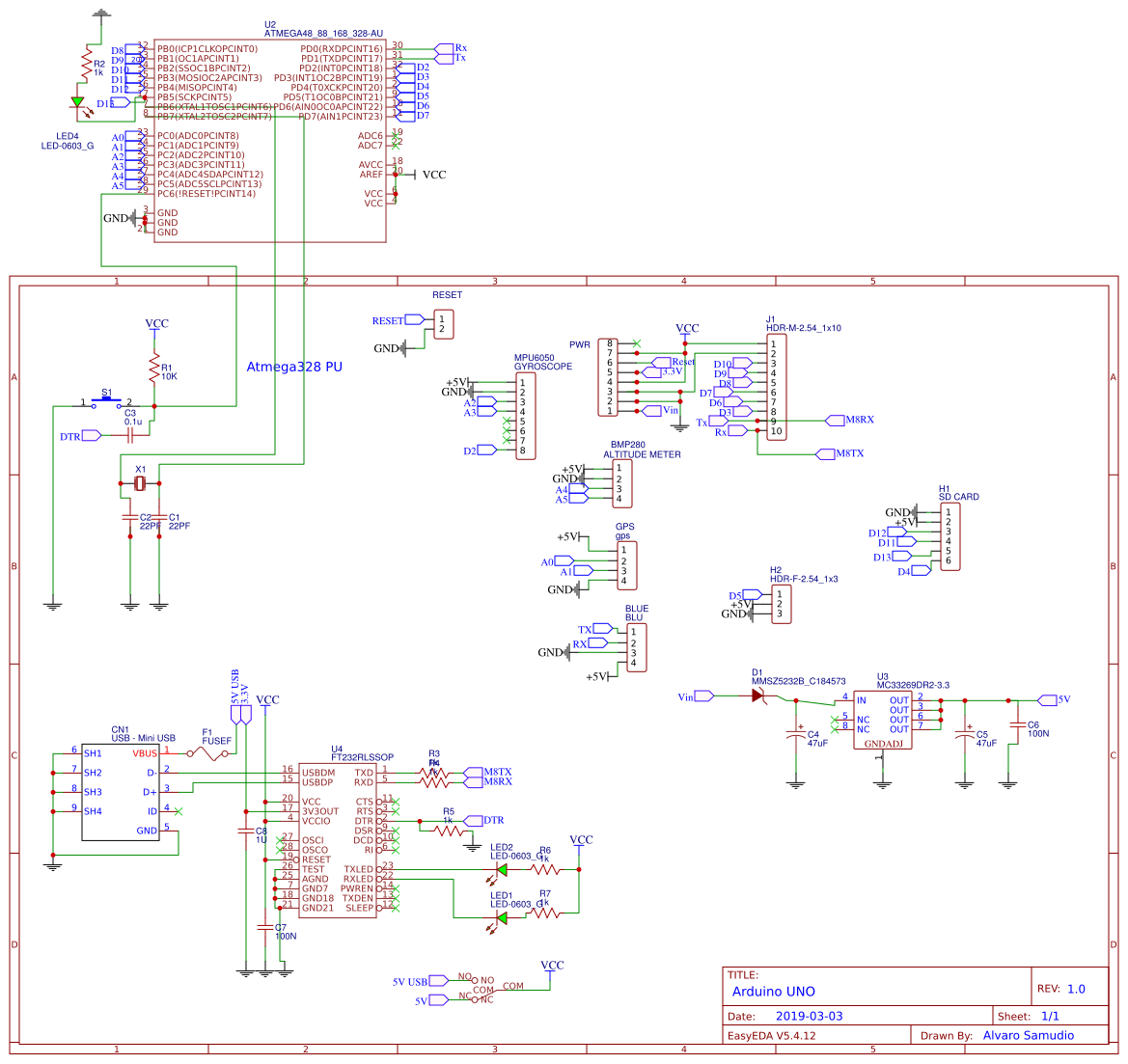Screen dimensions: 1128x1064
Task: Click the green LED4 diode symbol
Action: click(x=78, y=103)
